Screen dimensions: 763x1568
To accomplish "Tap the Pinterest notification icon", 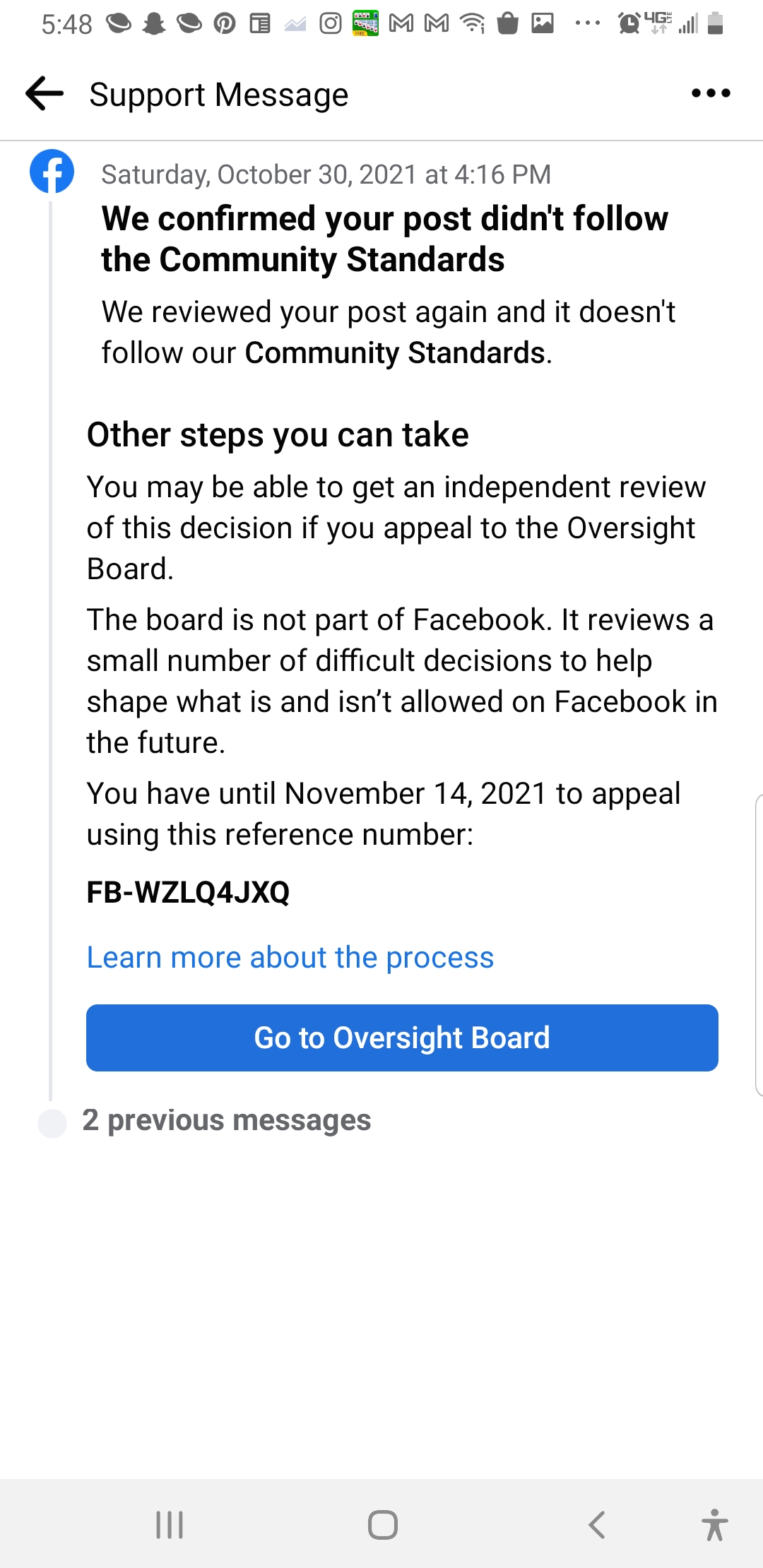I will coord(225,24).
